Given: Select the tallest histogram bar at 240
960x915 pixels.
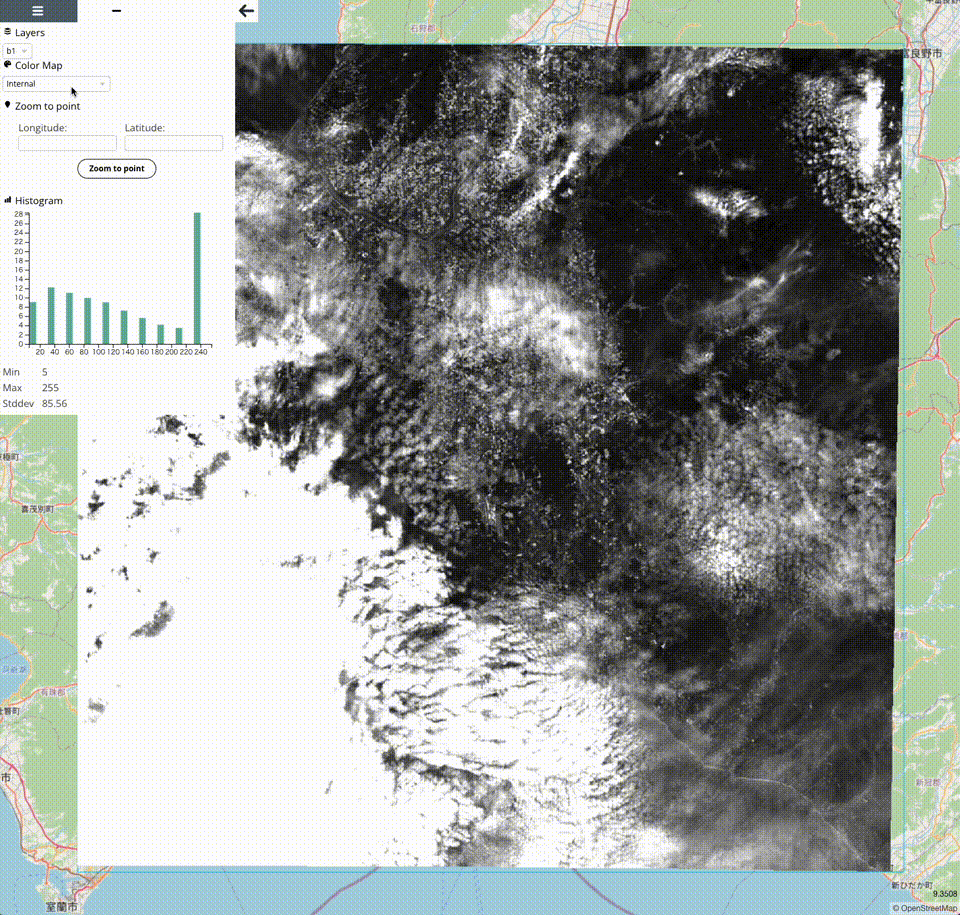Looking at the screenshot, I should pyautogui.click(x=197, y=278).
